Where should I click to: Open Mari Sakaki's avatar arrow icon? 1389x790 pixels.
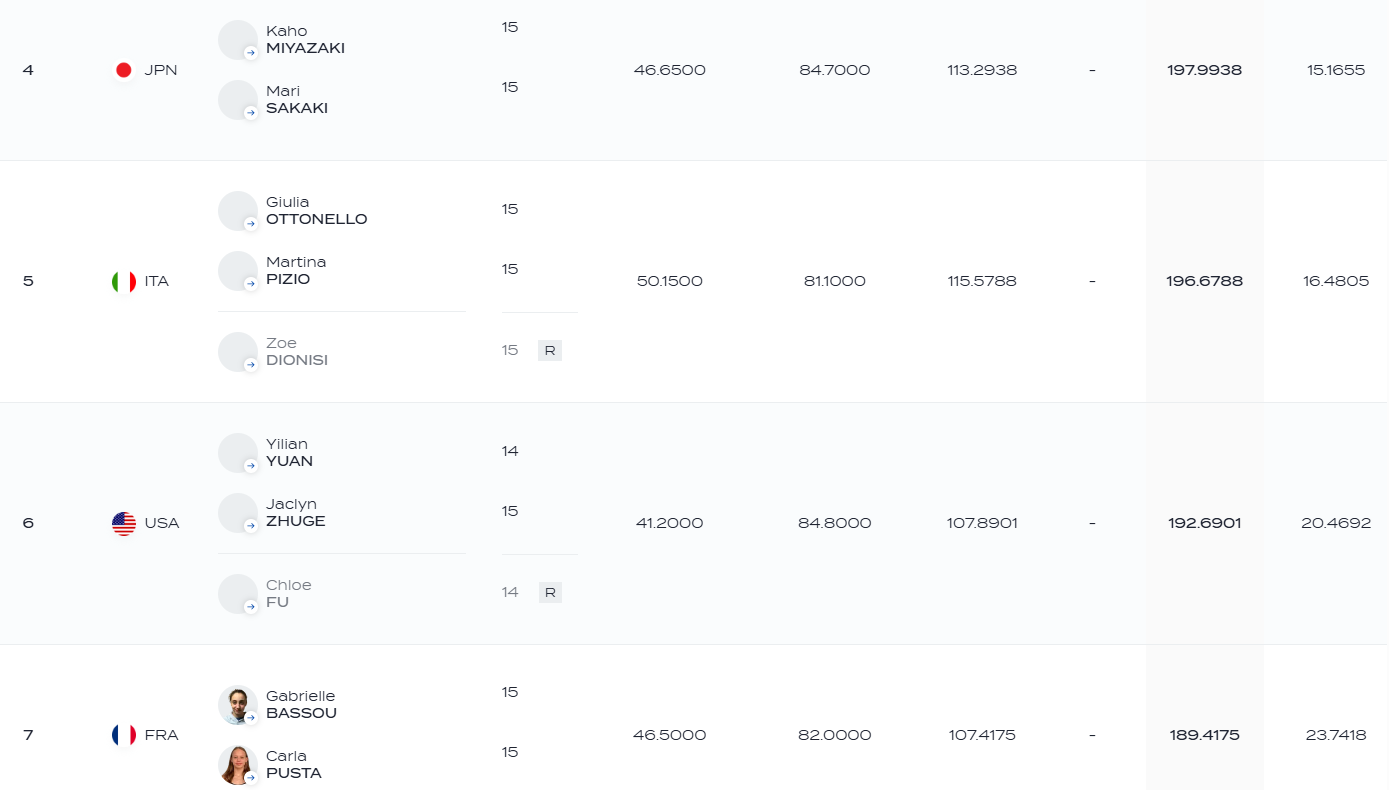(251, 113)
